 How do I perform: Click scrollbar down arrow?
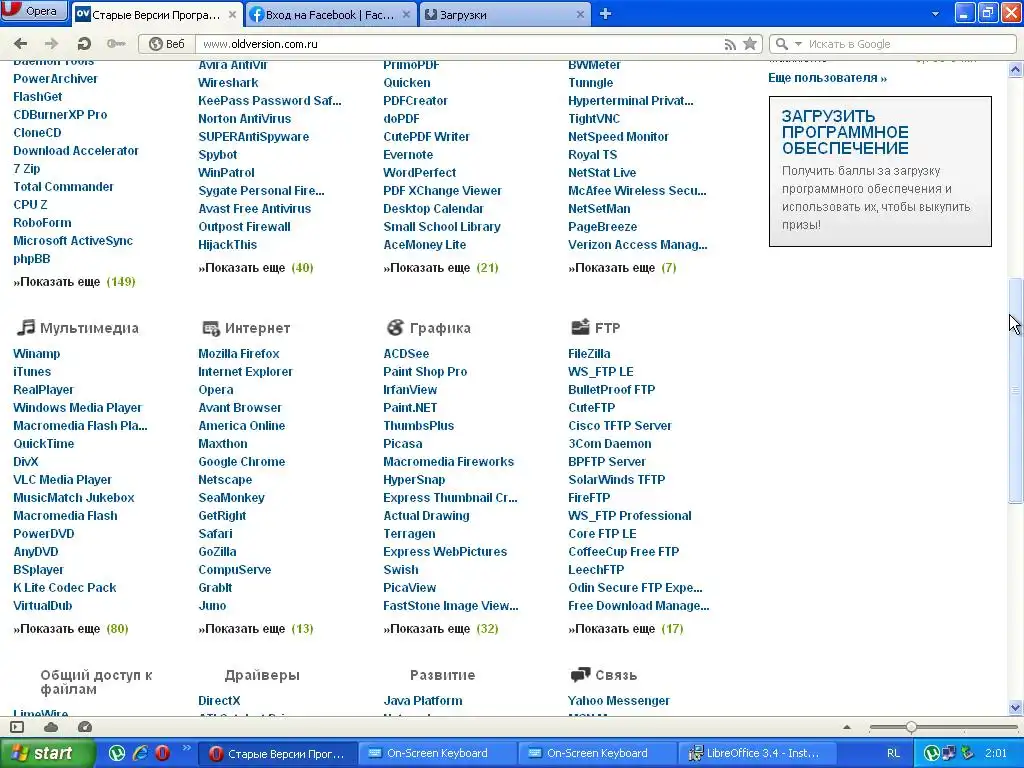click(1015, 707)
